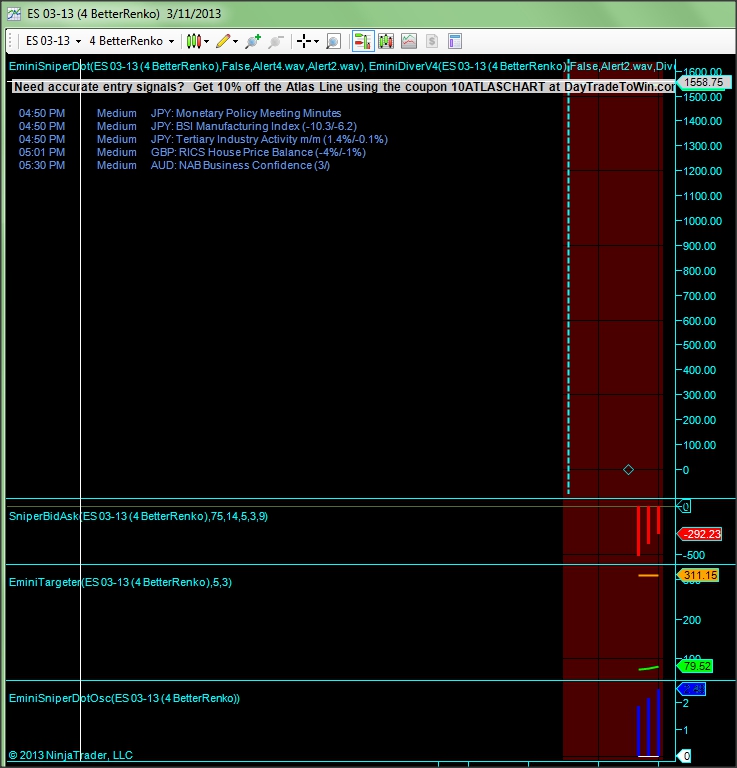Click the greyed Zoom Out magnifier icon

pos(276,41)
